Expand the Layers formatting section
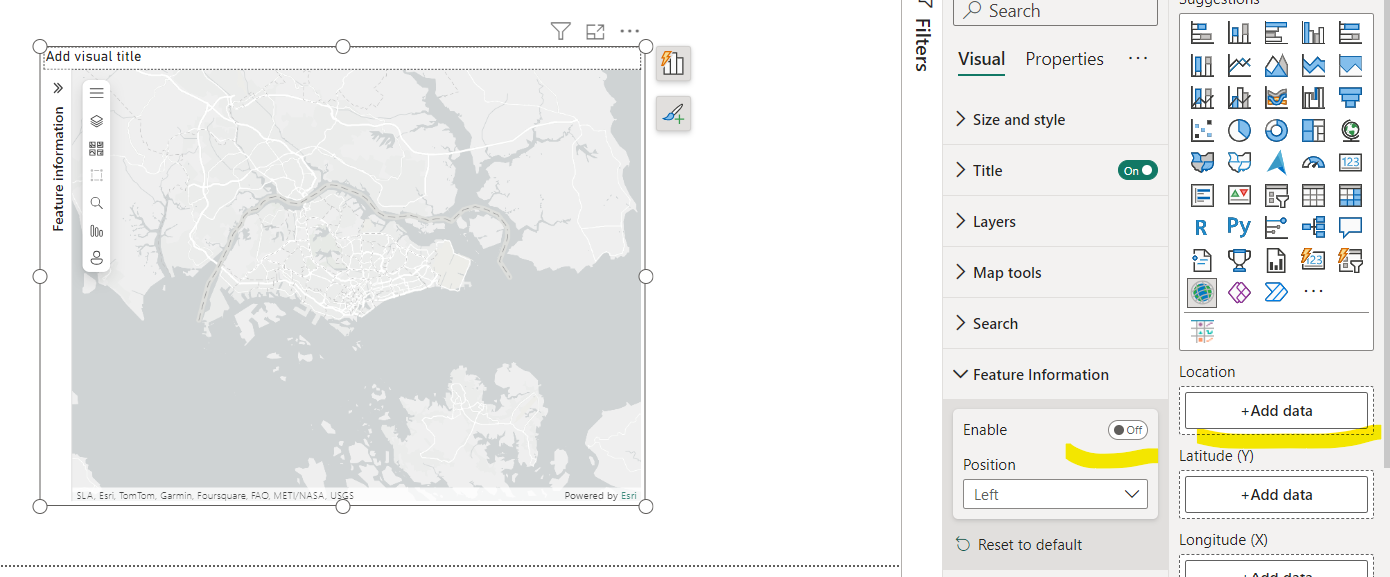The height and width of the screenshot is (577, 1390). [1055, 221]
